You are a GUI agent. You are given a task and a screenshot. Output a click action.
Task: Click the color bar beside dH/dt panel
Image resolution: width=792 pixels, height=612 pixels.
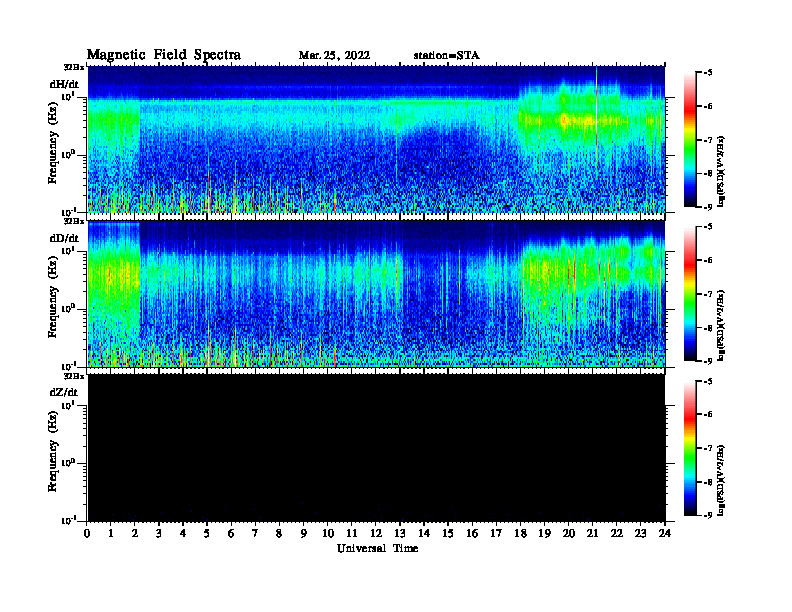tap(689, 140)
